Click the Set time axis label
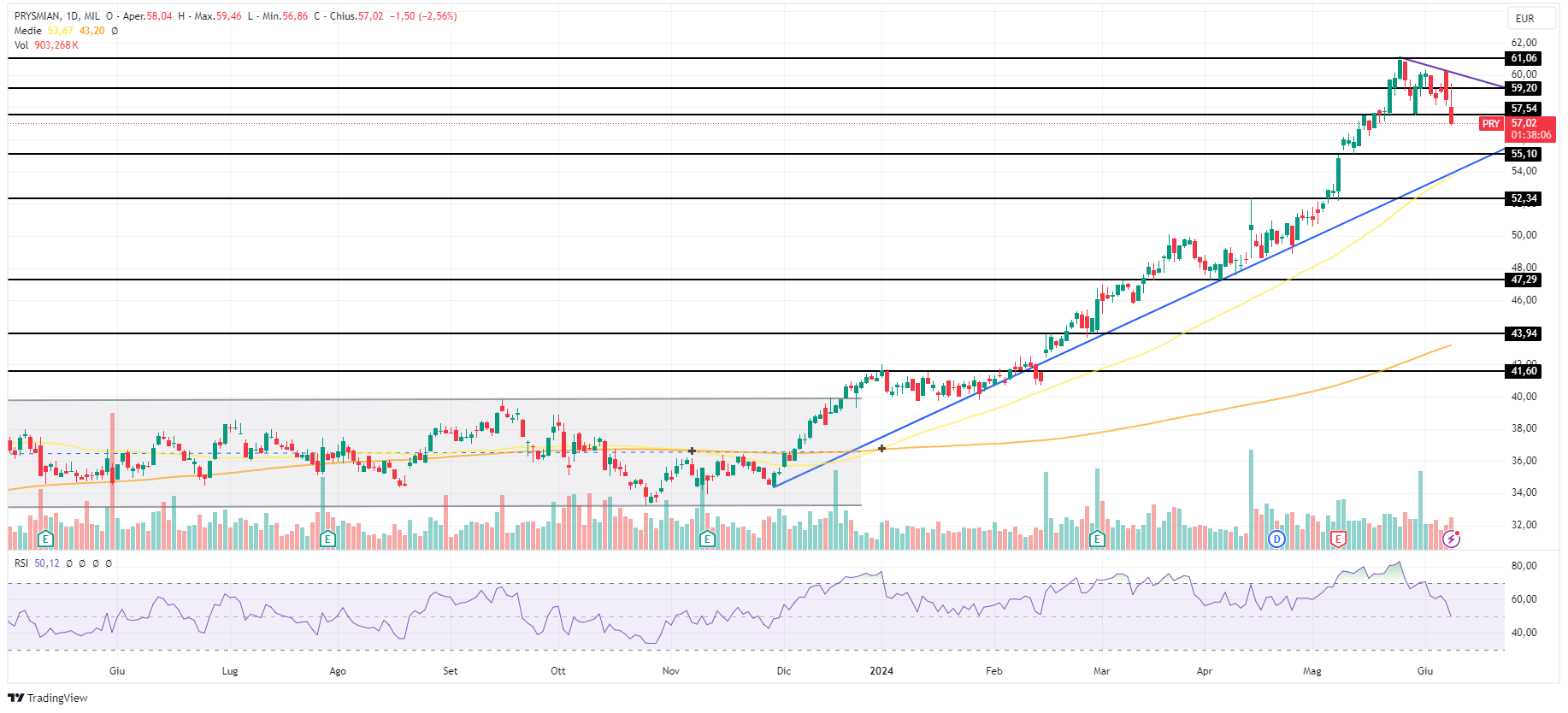The image size is (1568, 713). pos(451,671)
